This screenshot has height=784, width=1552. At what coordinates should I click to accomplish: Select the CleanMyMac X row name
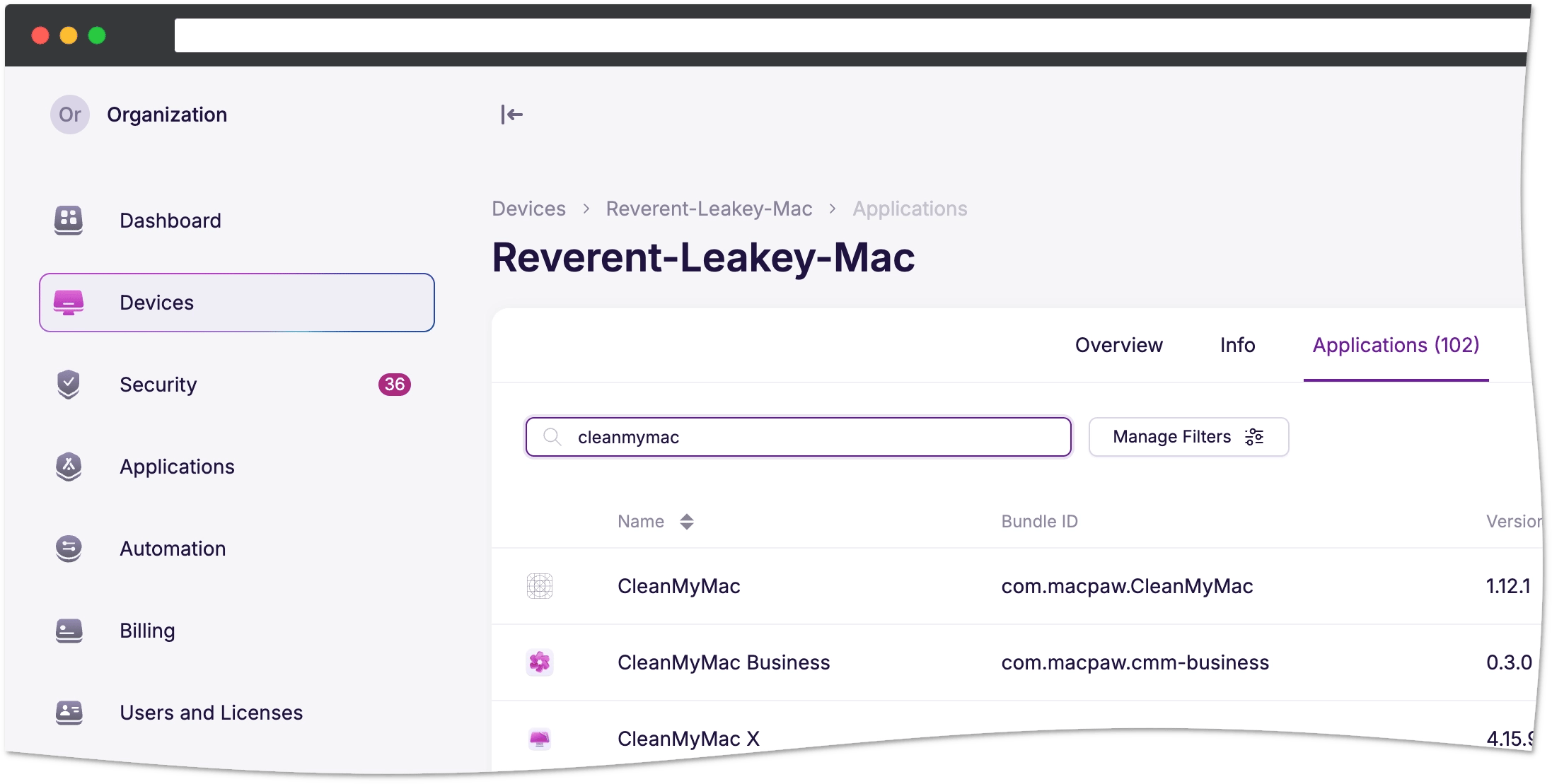[x=688, y=739]
